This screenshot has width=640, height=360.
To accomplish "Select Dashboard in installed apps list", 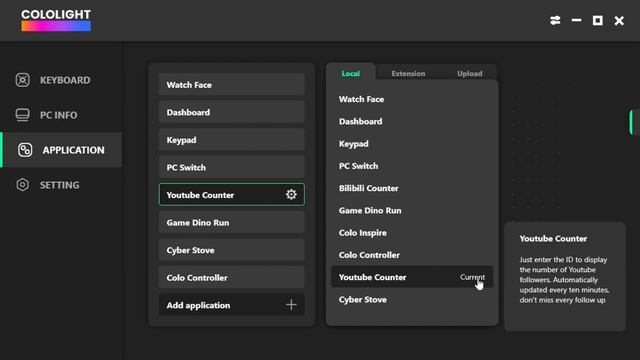I will point(231,112).
